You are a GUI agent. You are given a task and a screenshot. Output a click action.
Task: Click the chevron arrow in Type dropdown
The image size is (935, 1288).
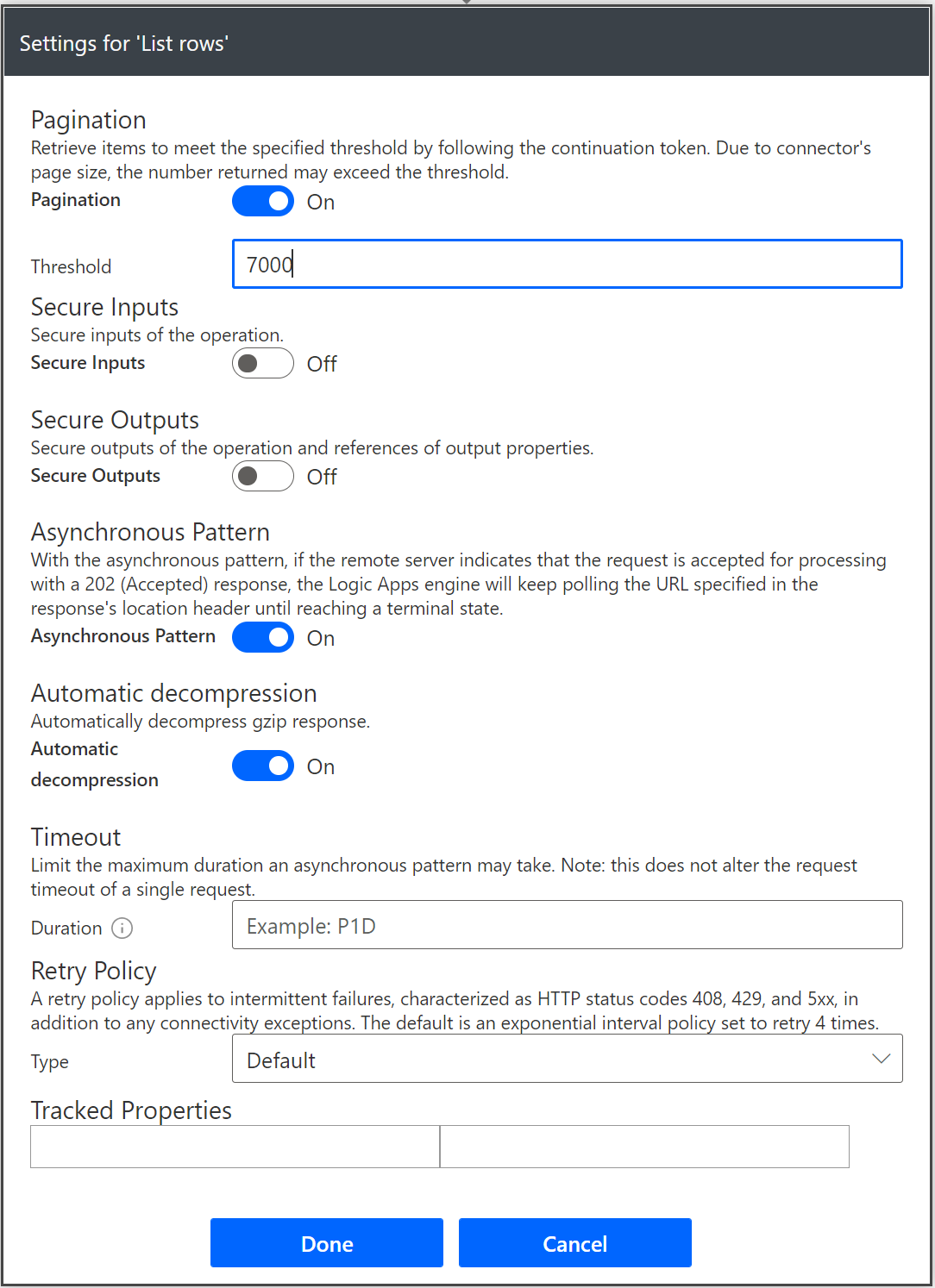pos(881,1059)
